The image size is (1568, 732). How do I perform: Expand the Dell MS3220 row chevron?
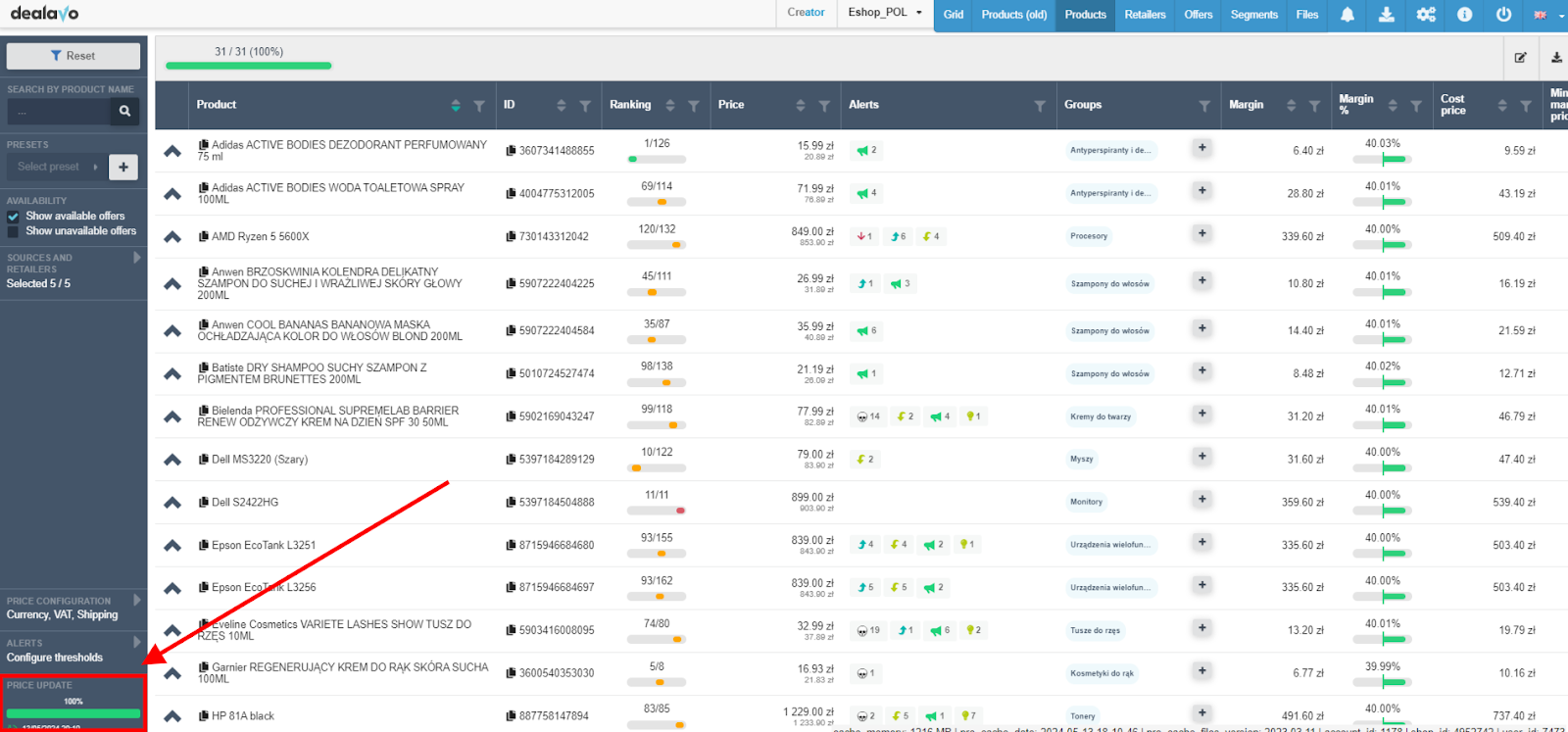click(172, 460)
